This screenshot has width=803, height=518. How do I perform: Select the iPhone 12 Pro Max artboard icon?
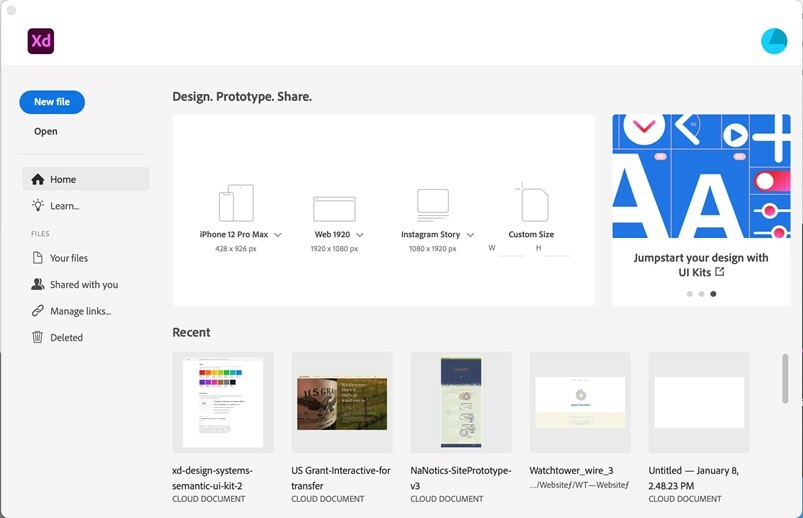pyautogui.click(x=236, y=203)
